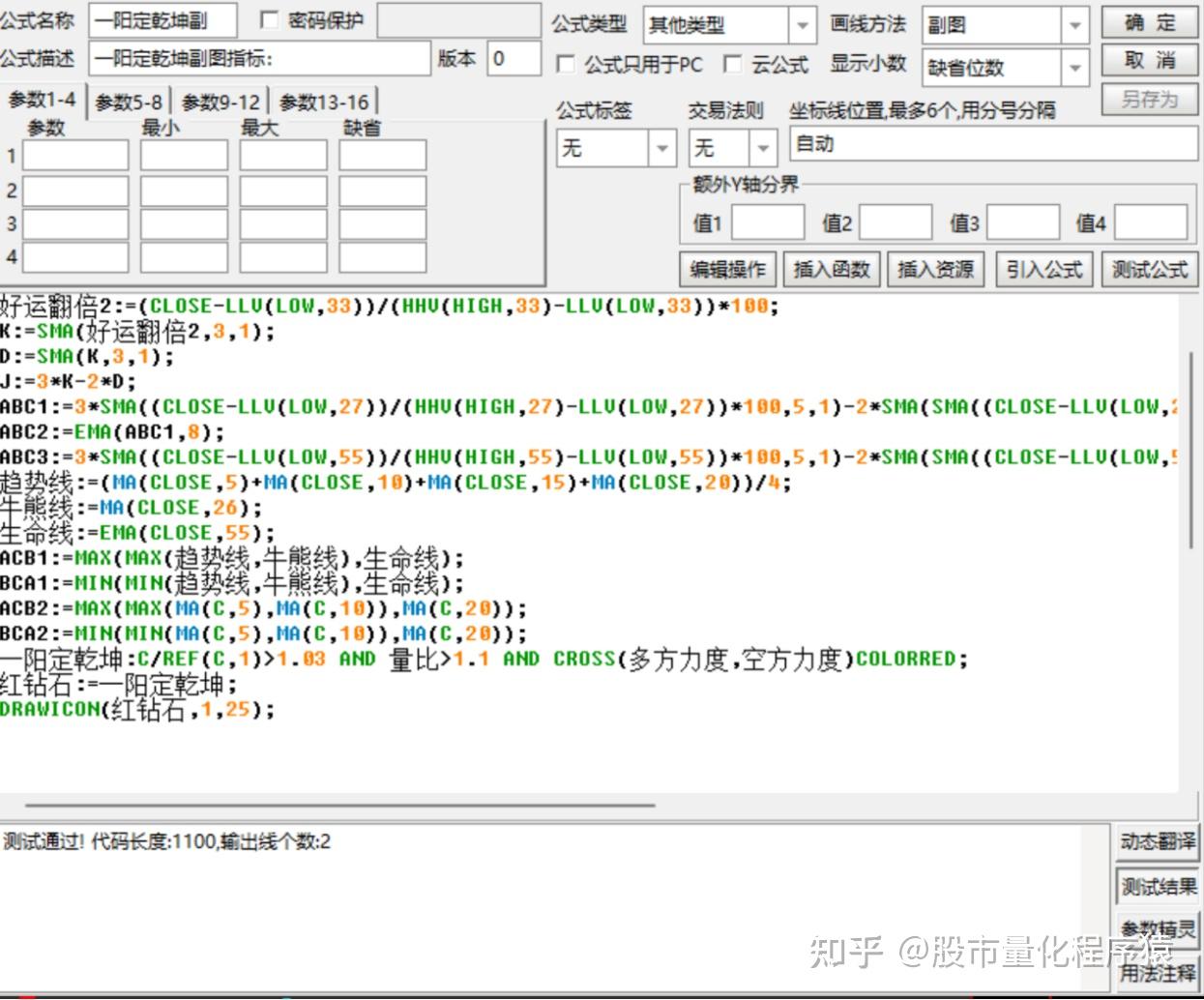Focus the 公式名称 input field
This screenshot has height=1000, width=1204.
(162, 20)
